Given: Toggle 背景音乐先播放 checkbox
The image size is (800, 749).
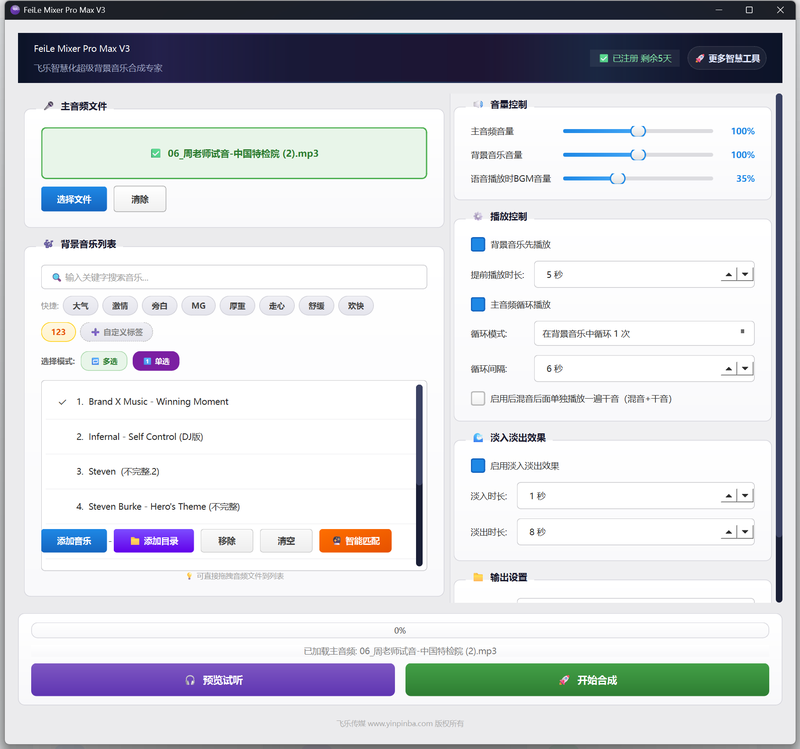Looking at the screenshot, I should tap(478, 245).
